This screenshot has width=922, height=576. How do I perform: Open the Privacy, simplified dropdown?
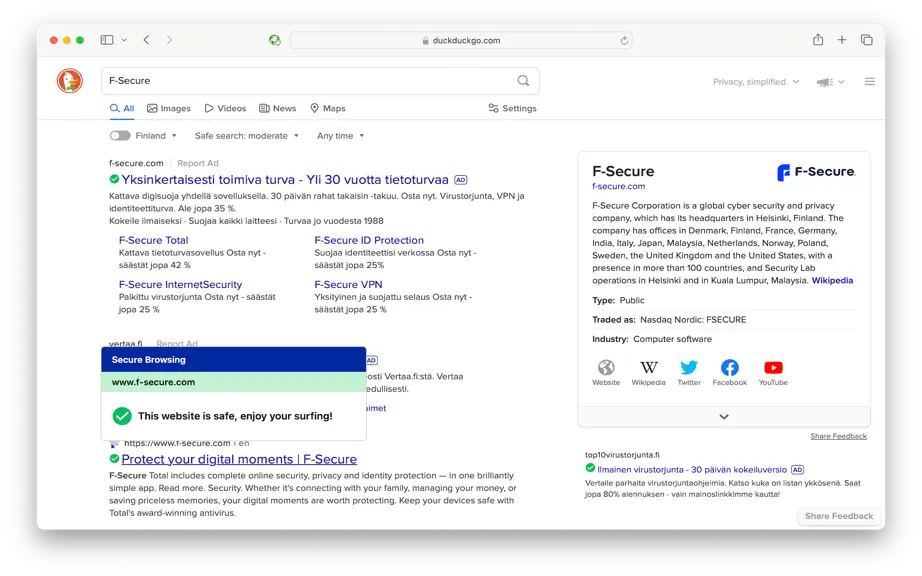pos(756,82)
